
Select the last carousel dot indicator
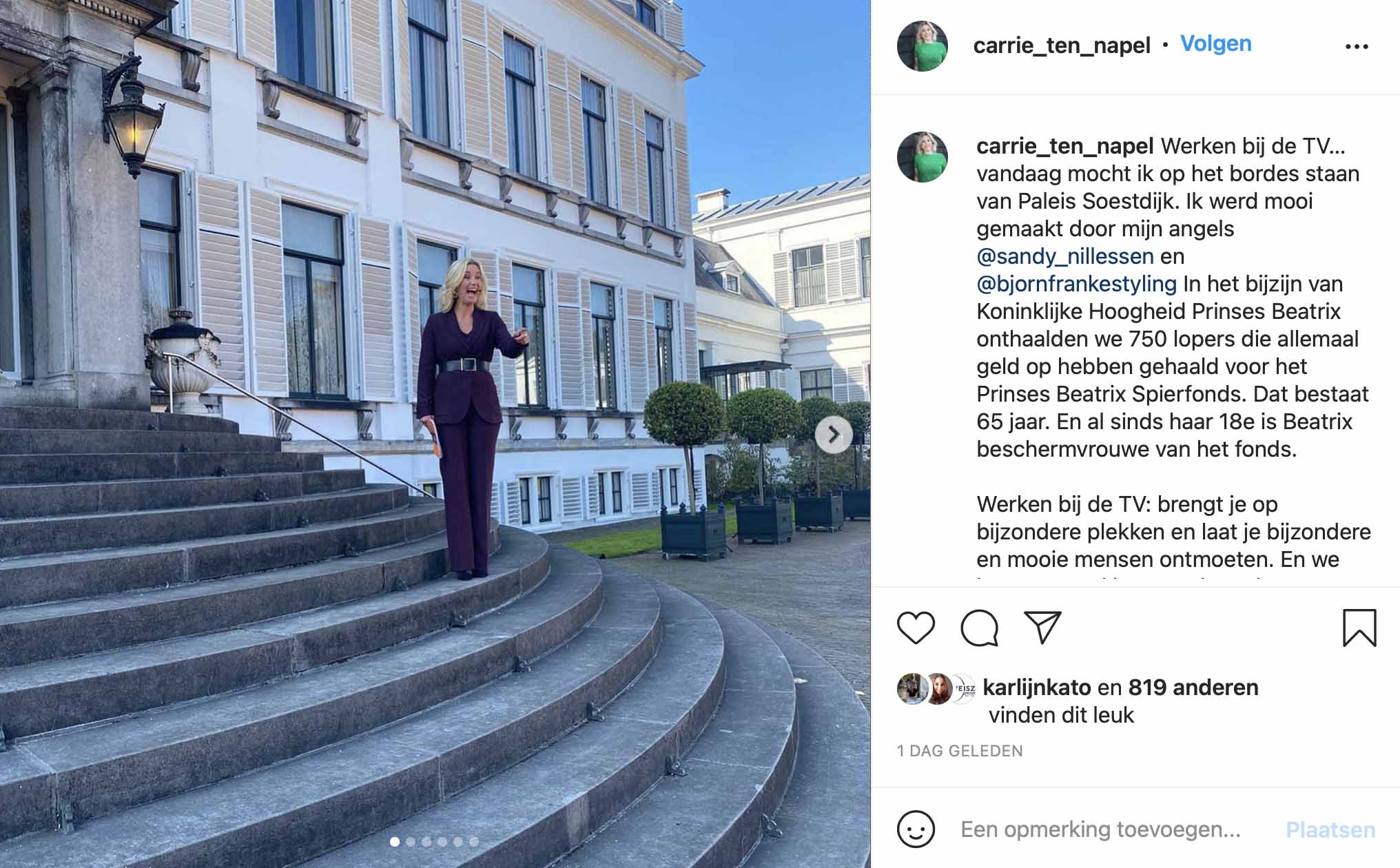(x=473, y=841)
